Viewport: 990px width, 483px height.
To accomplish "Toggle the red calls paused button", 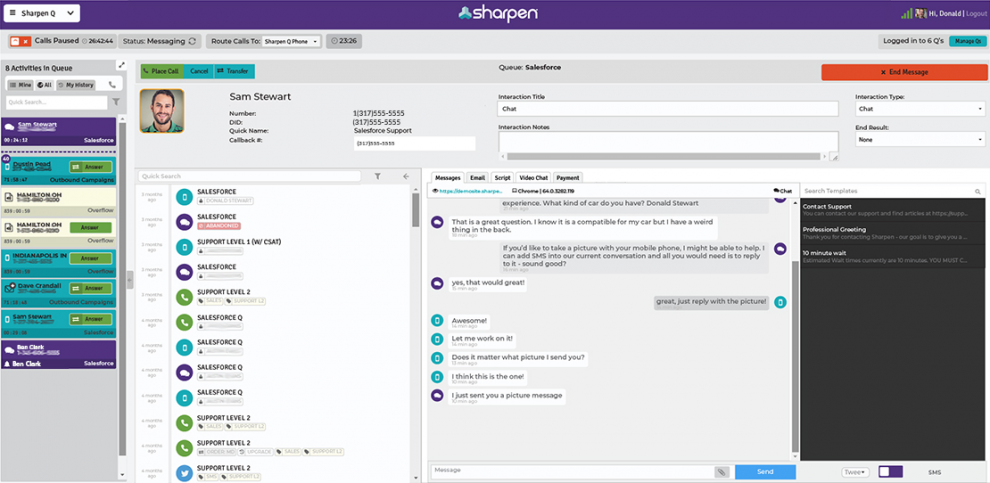I will [20, 41].
